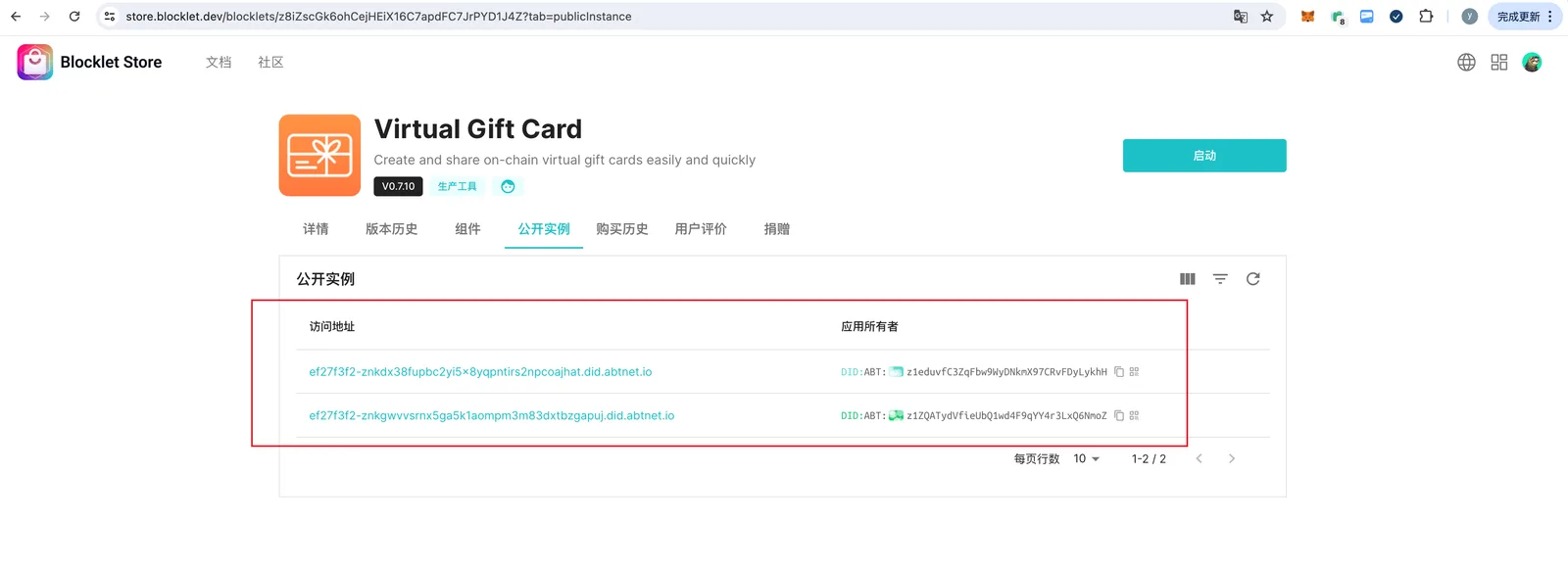Open the view columns icon in table toolbar
The width and height of the screenshot is (1568, 570).
point(1188,279)
